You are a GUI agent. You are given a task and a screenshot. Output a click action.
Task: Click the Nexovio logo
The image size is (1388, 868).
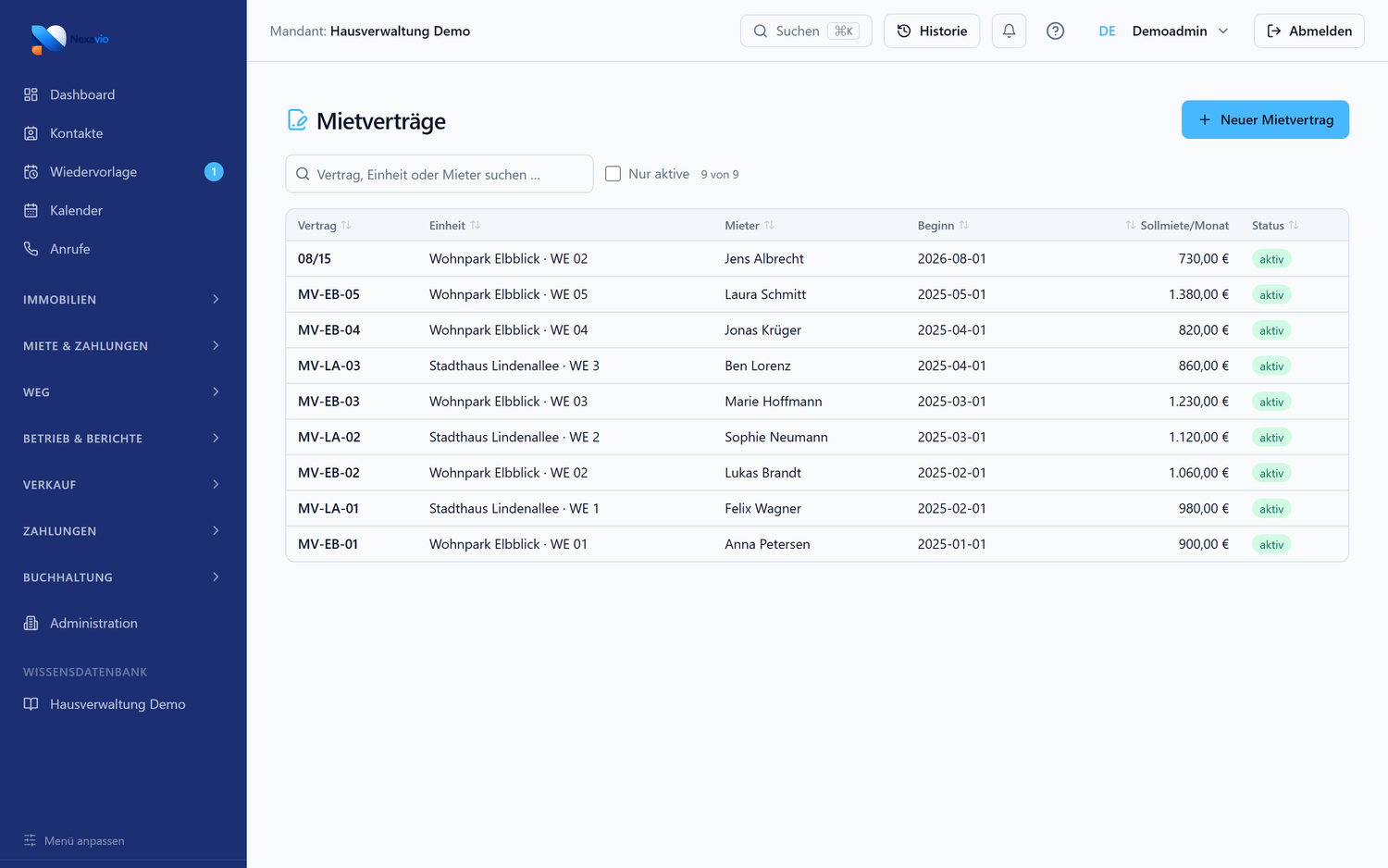tap(70, 39)
